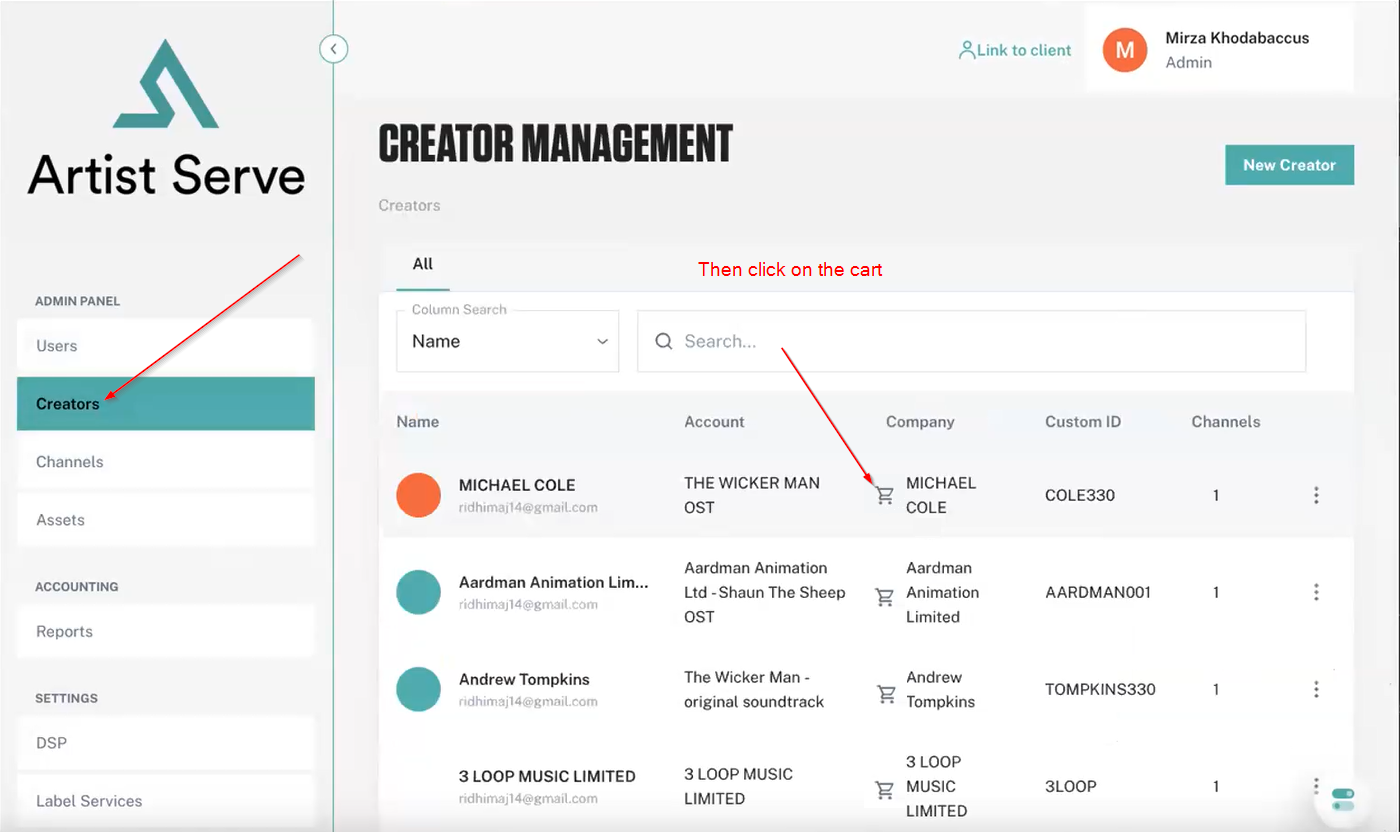Viewport: 1400px width, 832px height.
Task: Open the Column Search Name dropdown
Action: 508,342
